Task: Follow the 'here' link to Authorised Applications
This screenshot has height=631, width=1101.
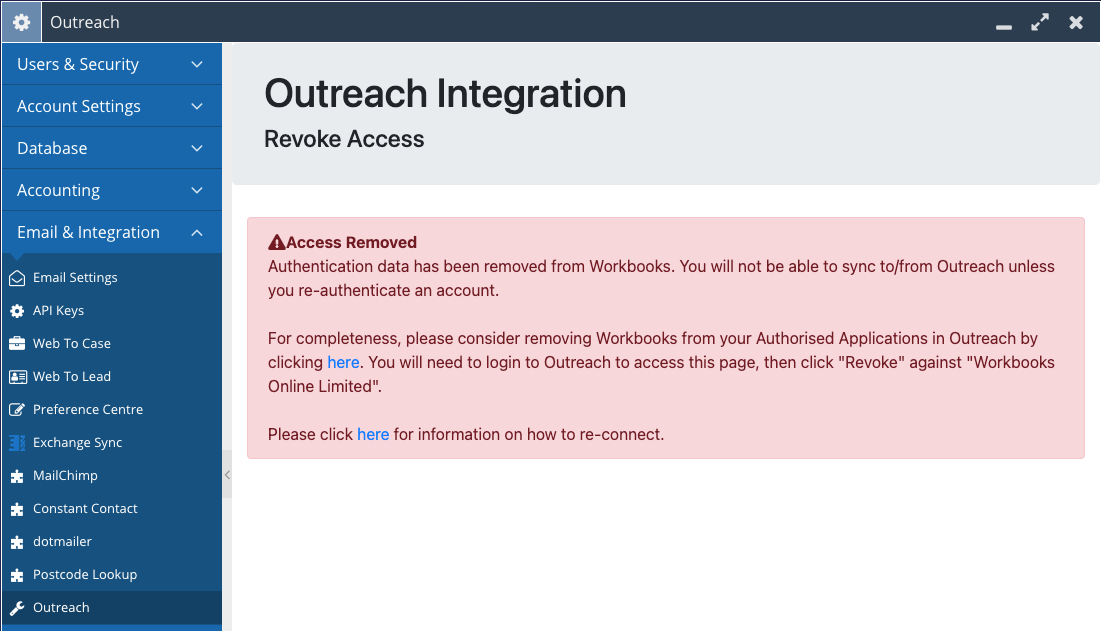Action: click(343, 363)
